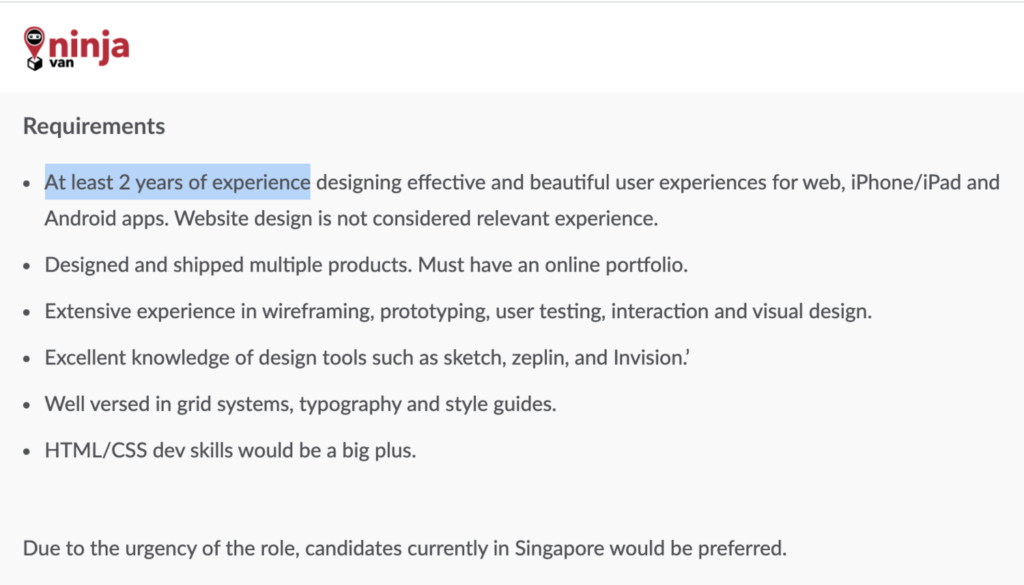Click "Android apps" in the first requirement

pos(103,218)
